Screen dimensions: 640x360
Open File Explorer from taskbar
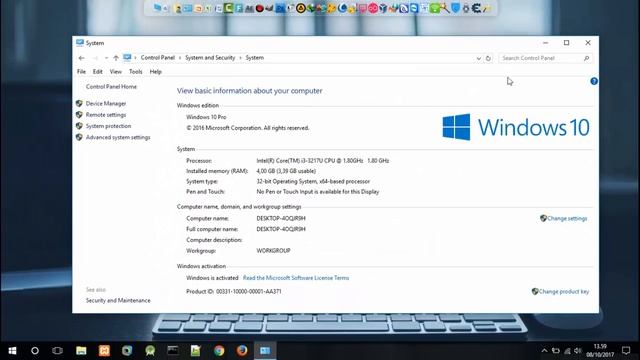[81, 351]
